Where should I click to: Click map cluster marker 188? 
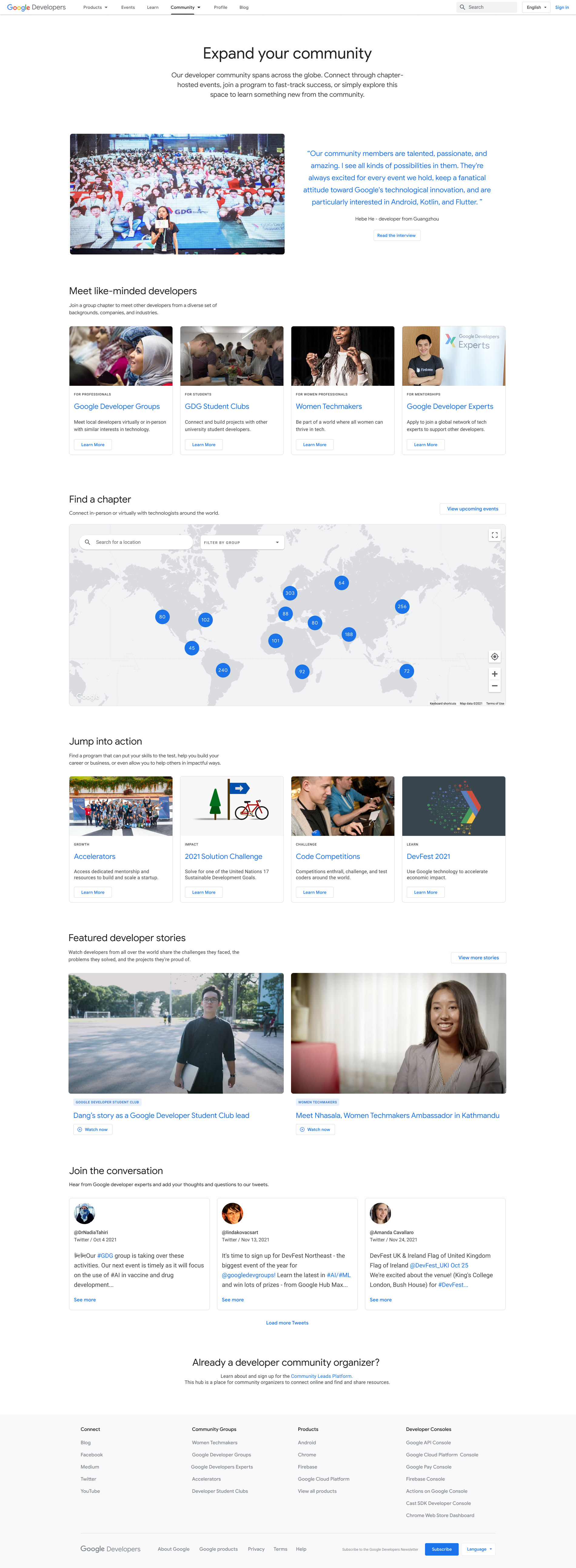(349, 634)
